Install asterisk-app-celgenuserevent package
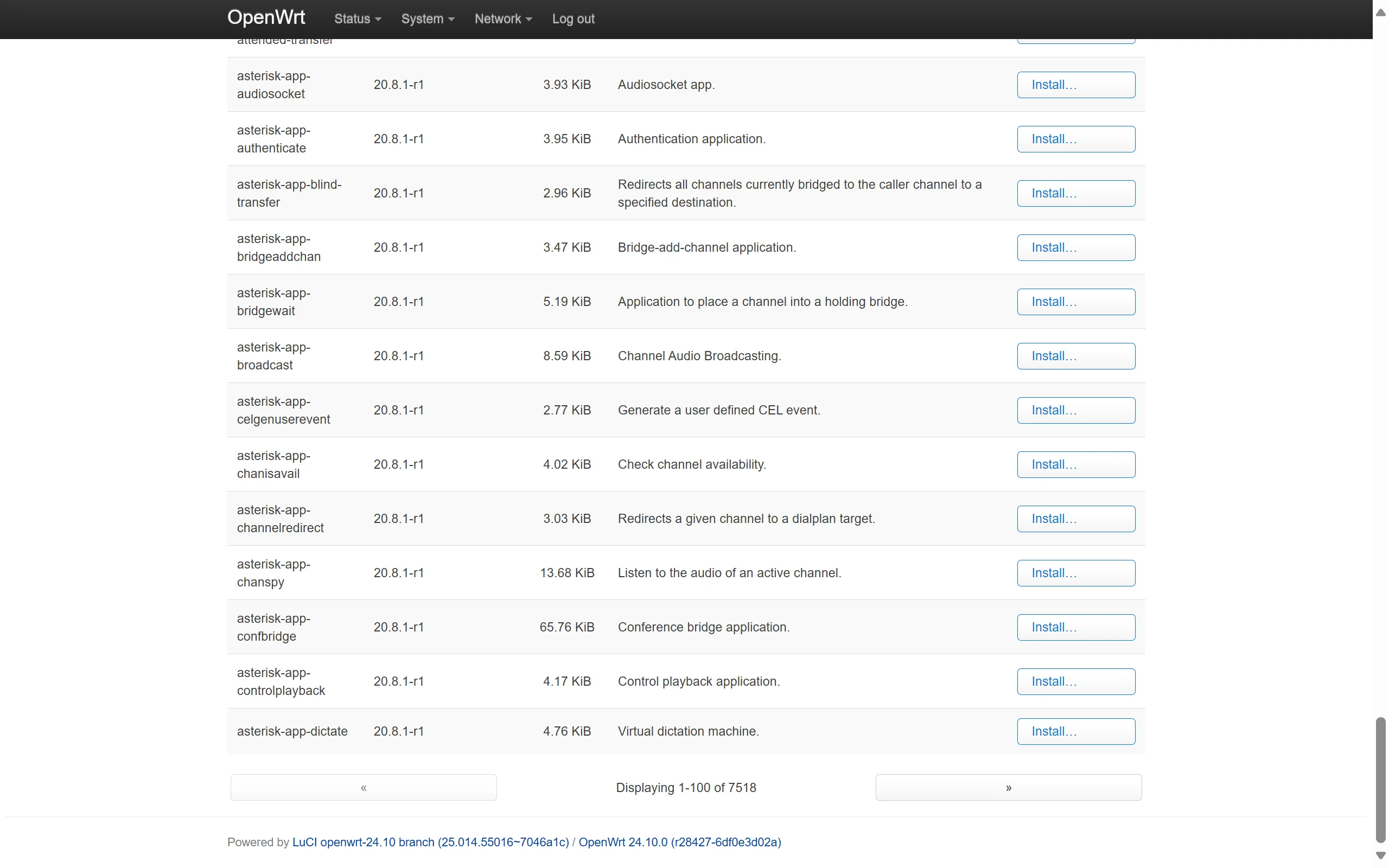 point(1075,410)
